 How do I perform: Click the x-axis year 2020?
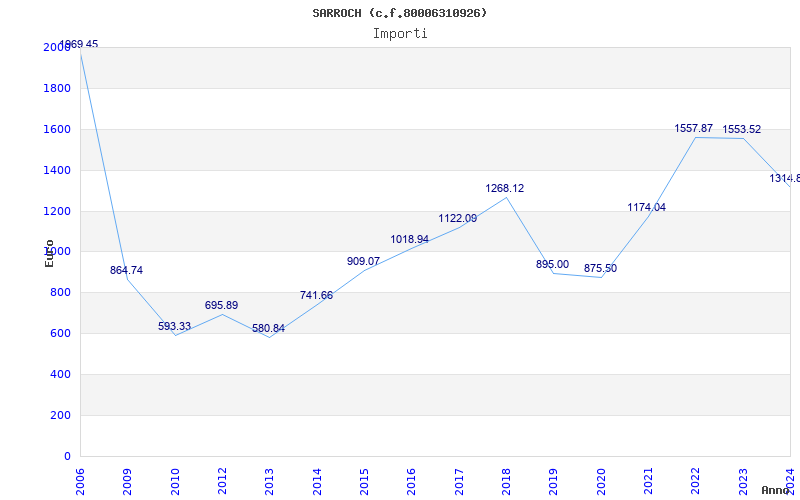coord(601,481)
